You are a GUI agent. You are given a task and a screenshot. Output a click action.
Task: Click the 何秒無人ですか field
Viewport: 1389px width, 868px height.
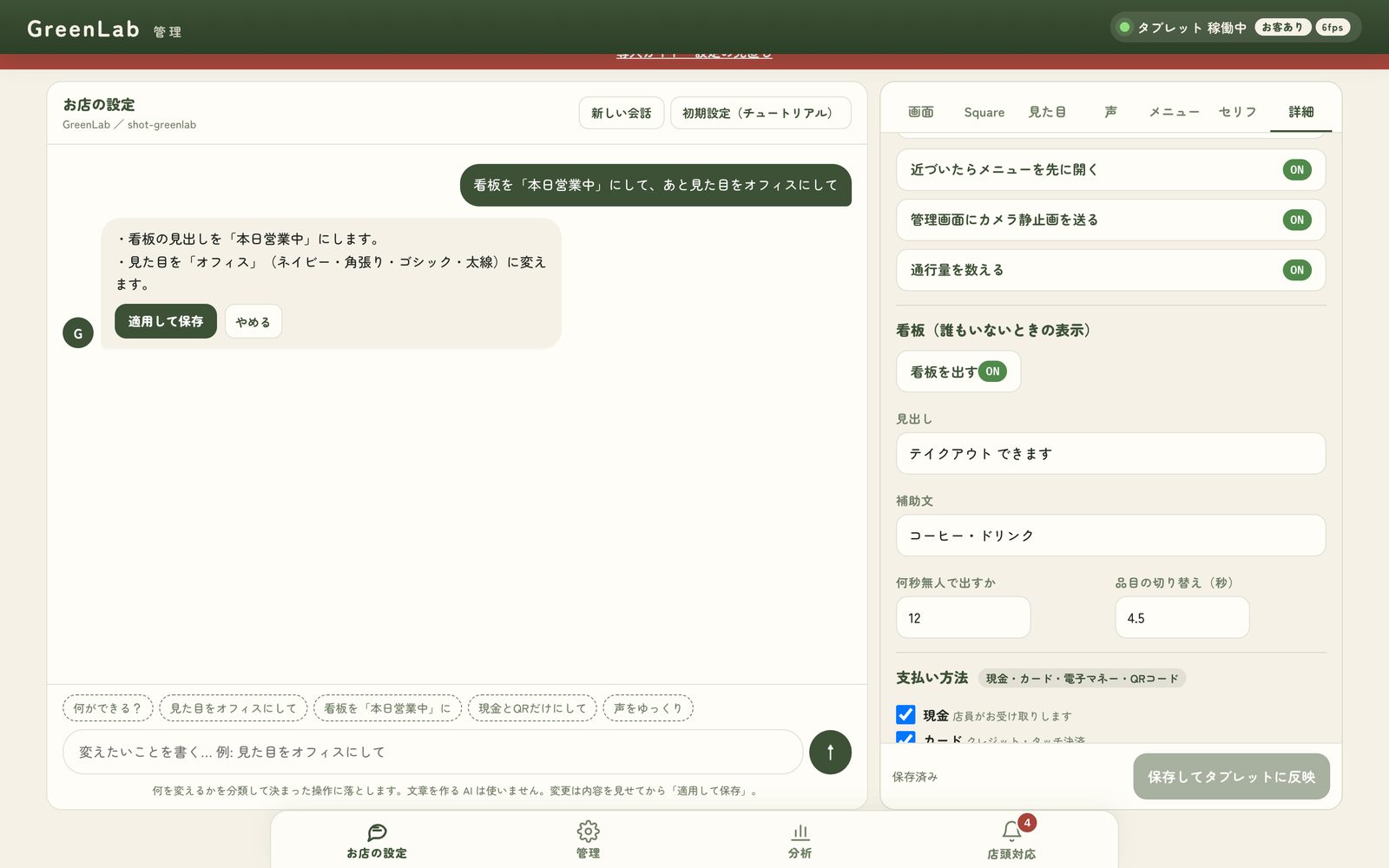[x=963, y=618]
